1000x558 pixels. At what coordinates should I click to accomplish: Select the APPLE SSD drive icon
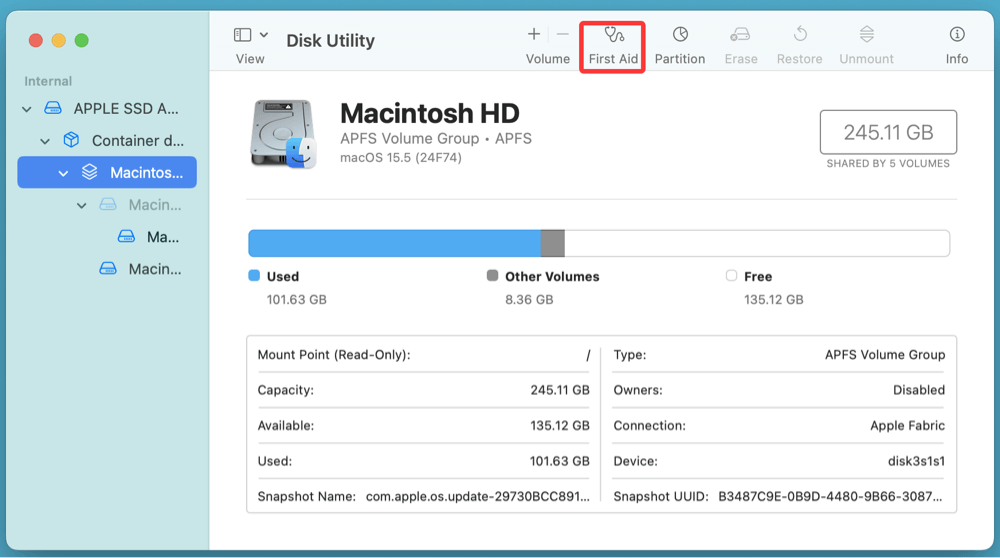click(53, 108)
